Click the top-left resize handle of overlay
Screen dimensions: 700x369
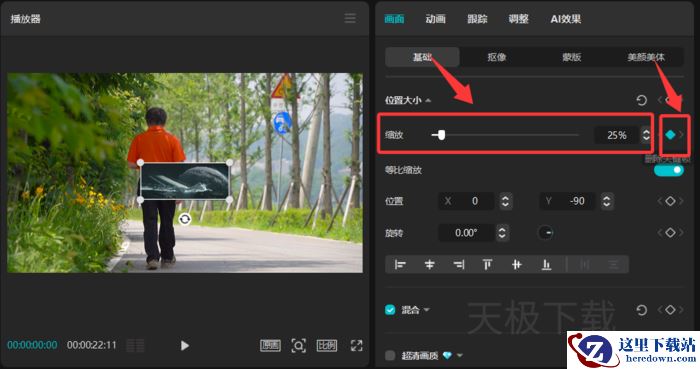coord(140,162)
